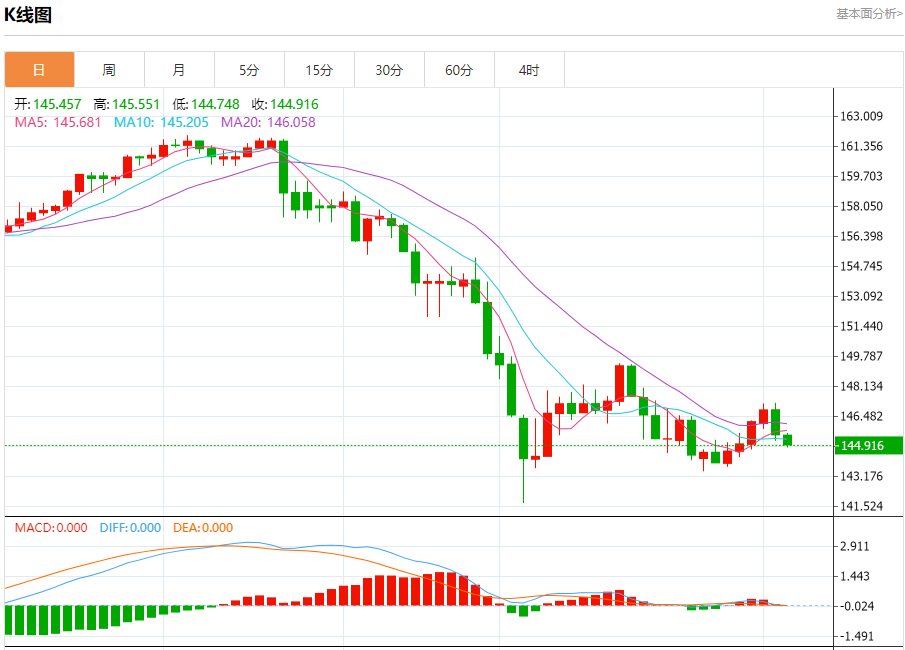Open the 15分 interval tab
The height and width of the screenshot is (650, 905).
319,70
